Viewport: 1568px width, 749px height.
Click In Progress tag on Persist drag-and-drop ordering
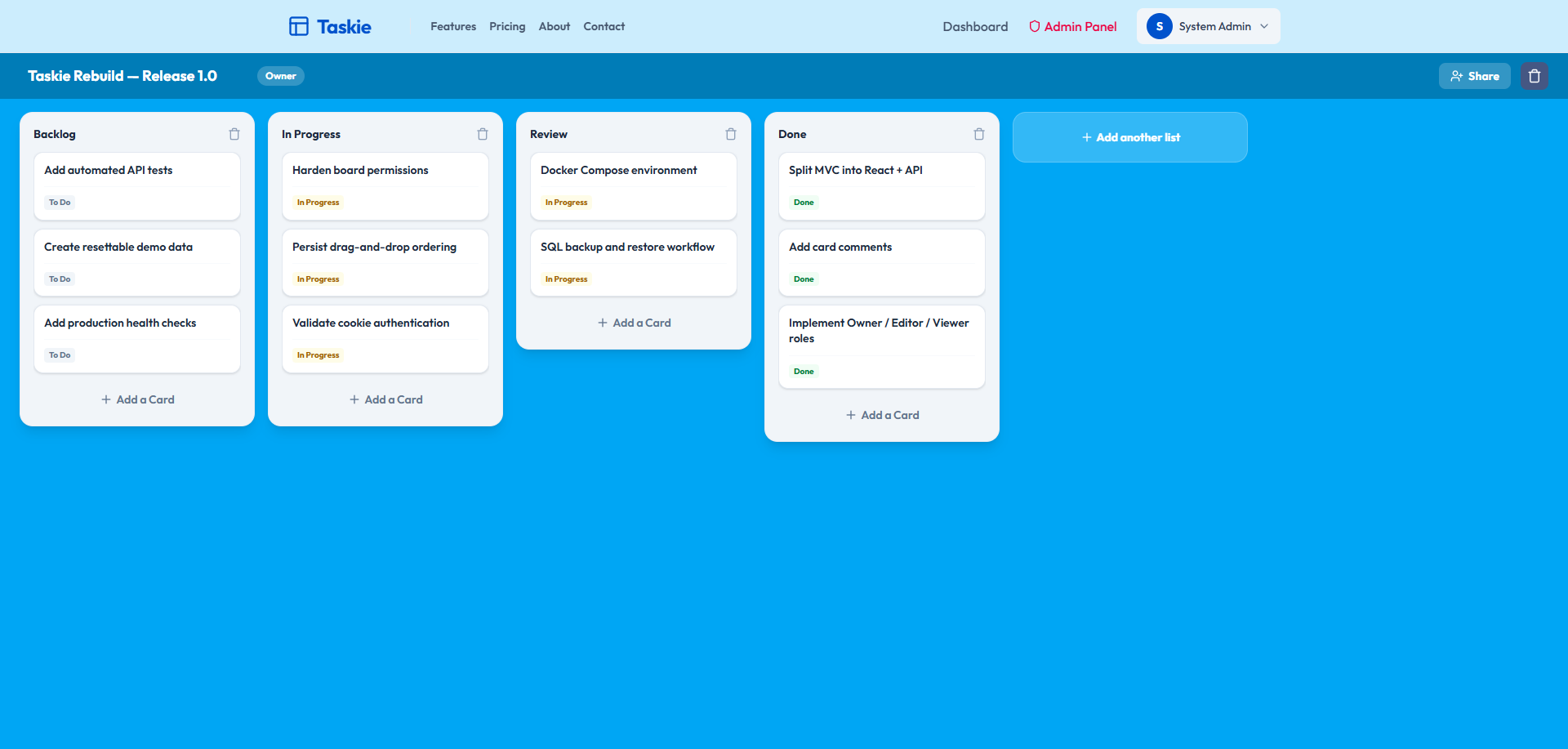318,279
